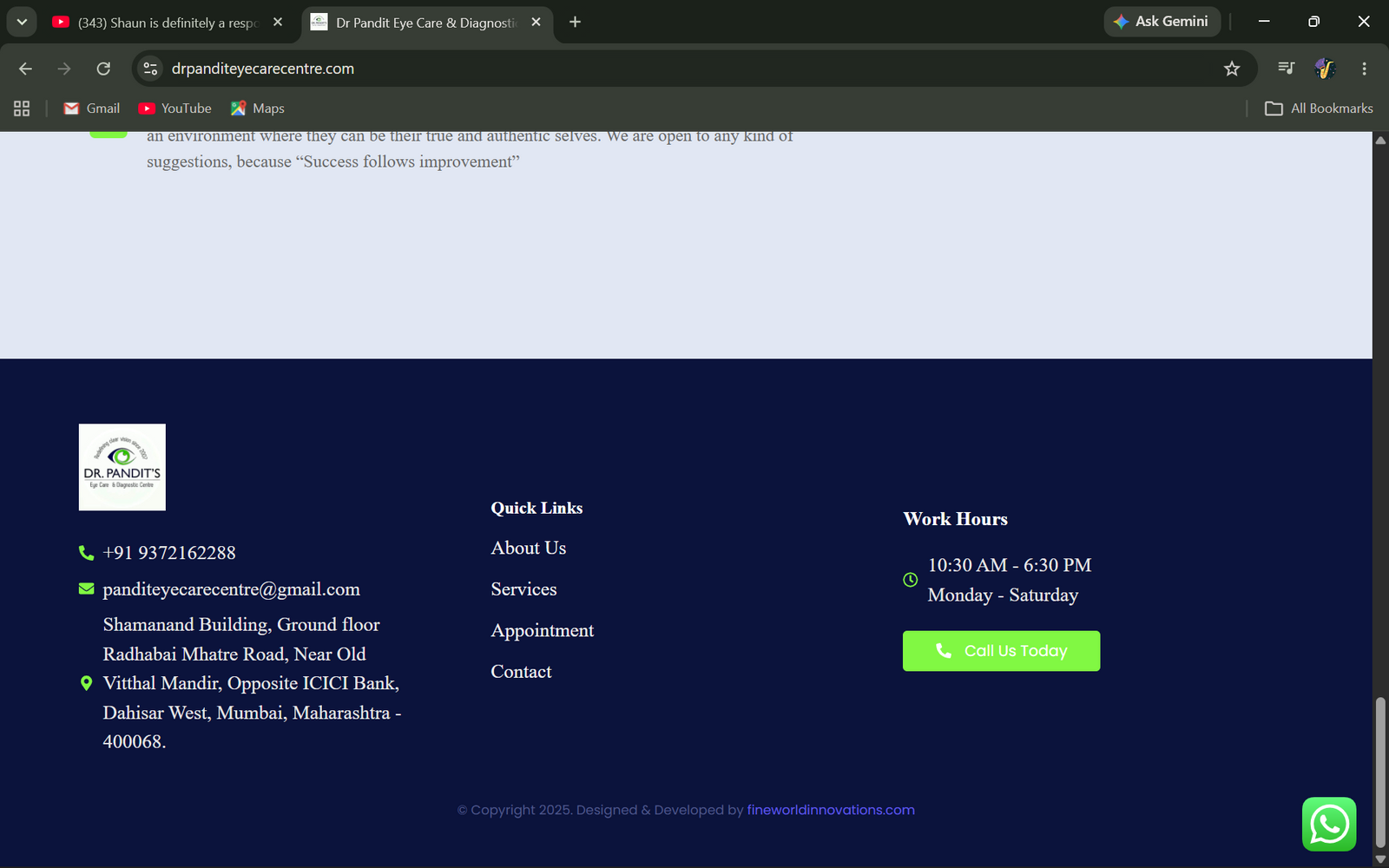Image resolution: width=1389 pixels, height=868 pixels.
Task: Open the media control icon in toolbar
Action: (1286, 68)
